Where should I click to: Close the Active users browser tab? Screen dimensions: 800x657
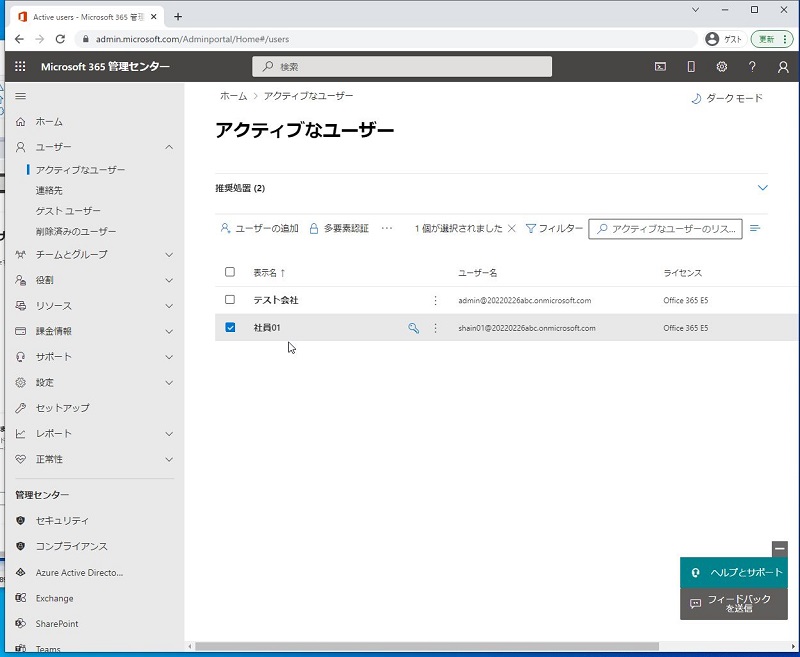pyautogui.click(x=154, y=17)
